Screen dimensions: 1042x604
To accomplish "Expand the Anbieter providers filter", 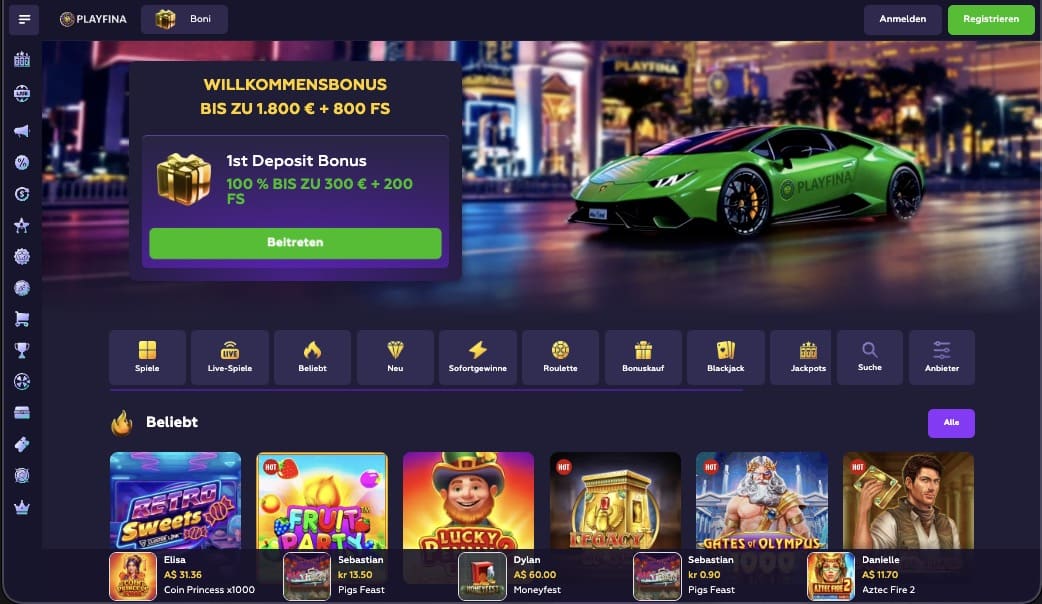I will [942, 357].
